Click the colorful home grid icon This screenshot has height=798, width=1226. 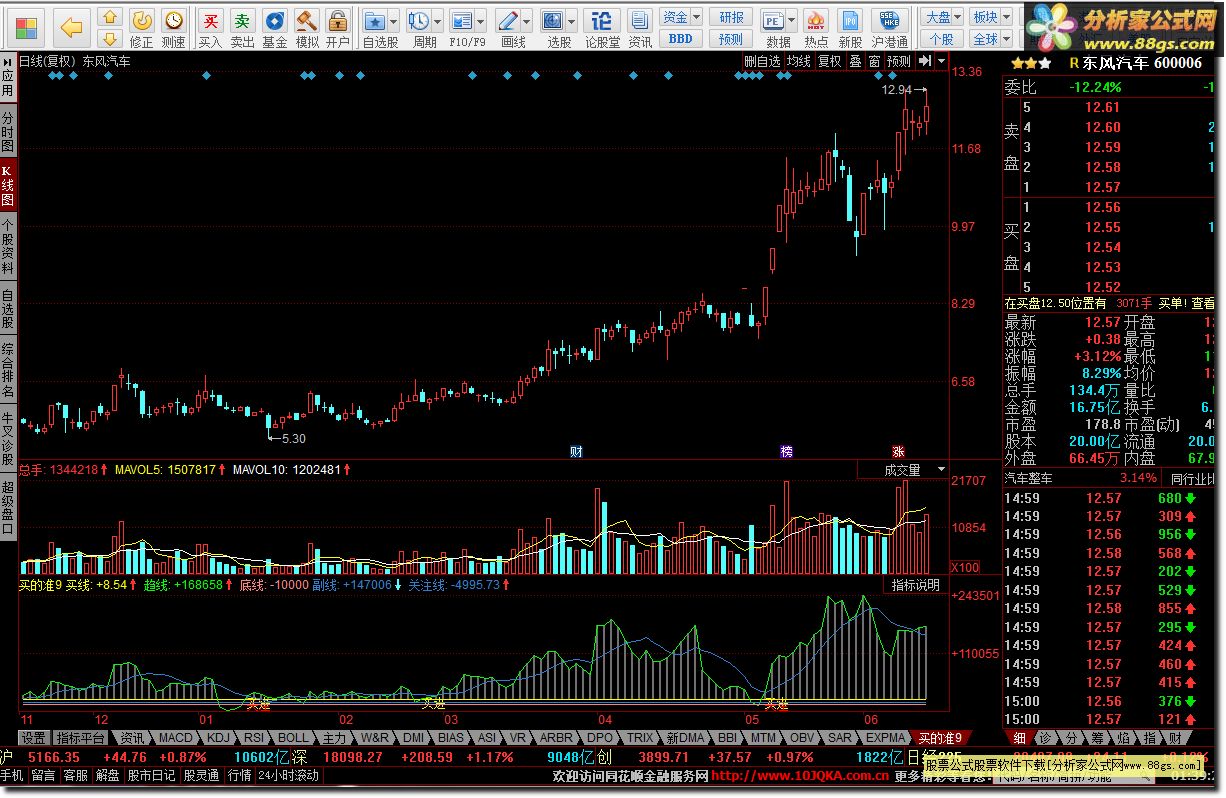point(27,27)
